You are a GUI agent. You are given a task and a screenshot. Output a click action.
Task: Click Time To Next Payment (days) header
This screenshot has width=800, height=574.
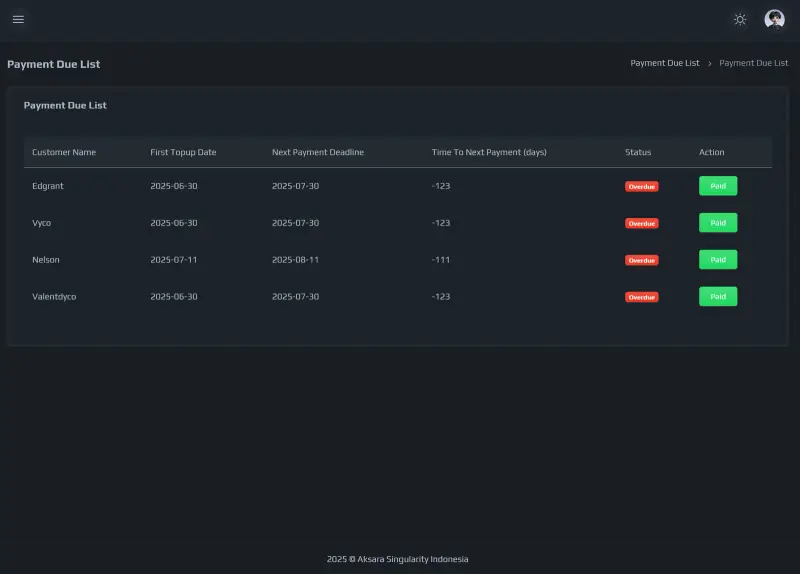tap(489, 152)
